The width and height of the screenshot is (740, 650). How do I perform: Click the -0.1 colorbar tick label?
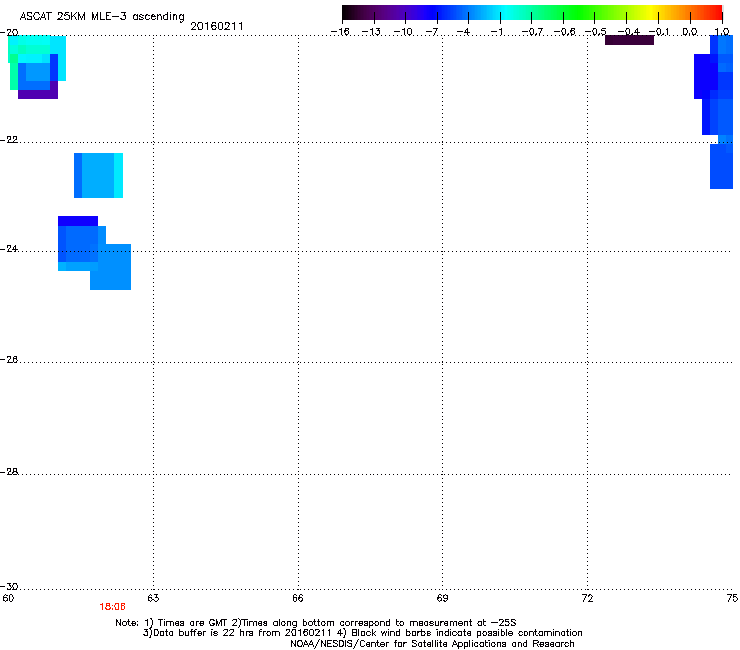point(659,32)
